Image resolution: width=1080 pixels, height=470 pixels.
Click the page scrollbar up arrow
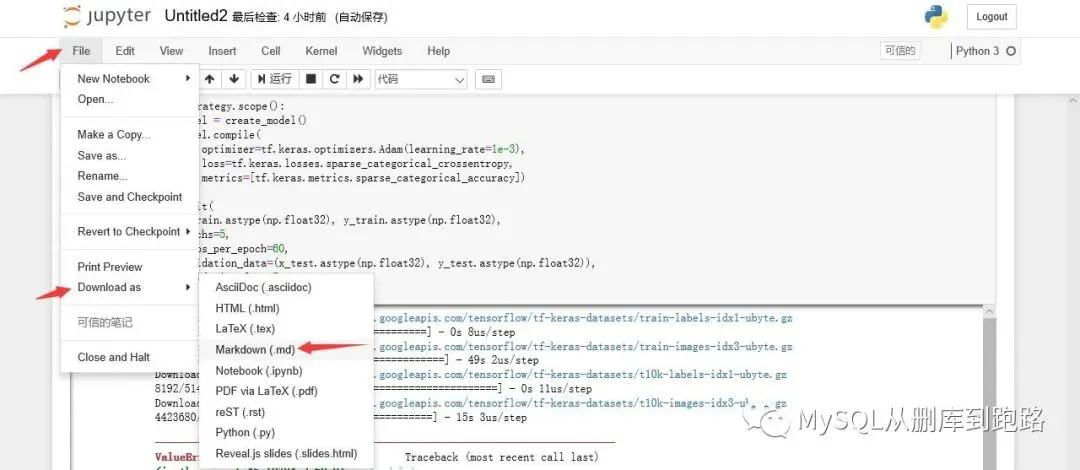coord(1074,101)
